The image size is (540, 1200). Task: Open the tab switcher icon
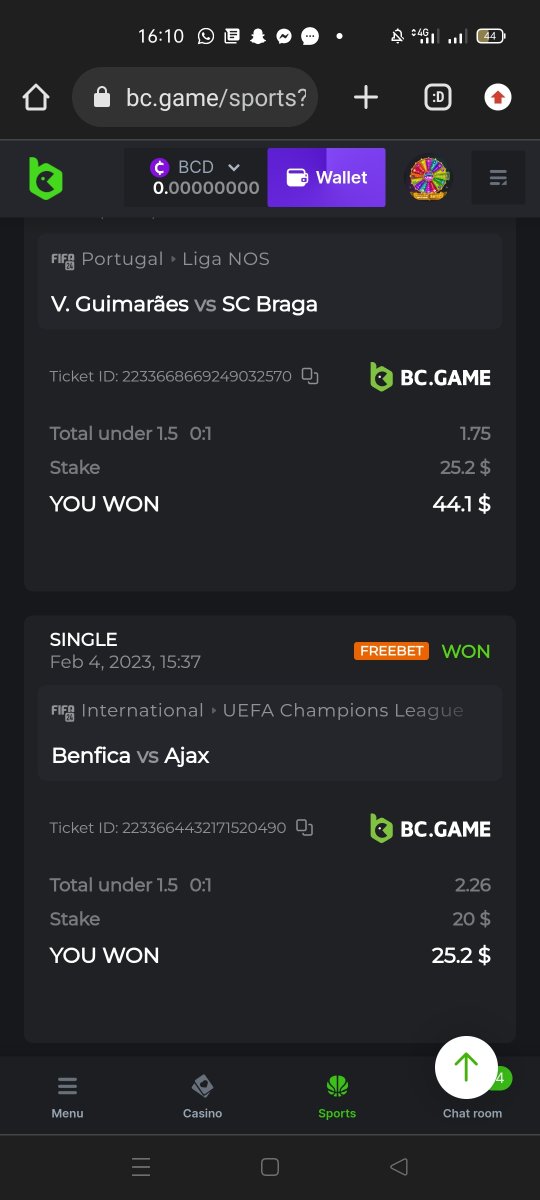(438, 97)
